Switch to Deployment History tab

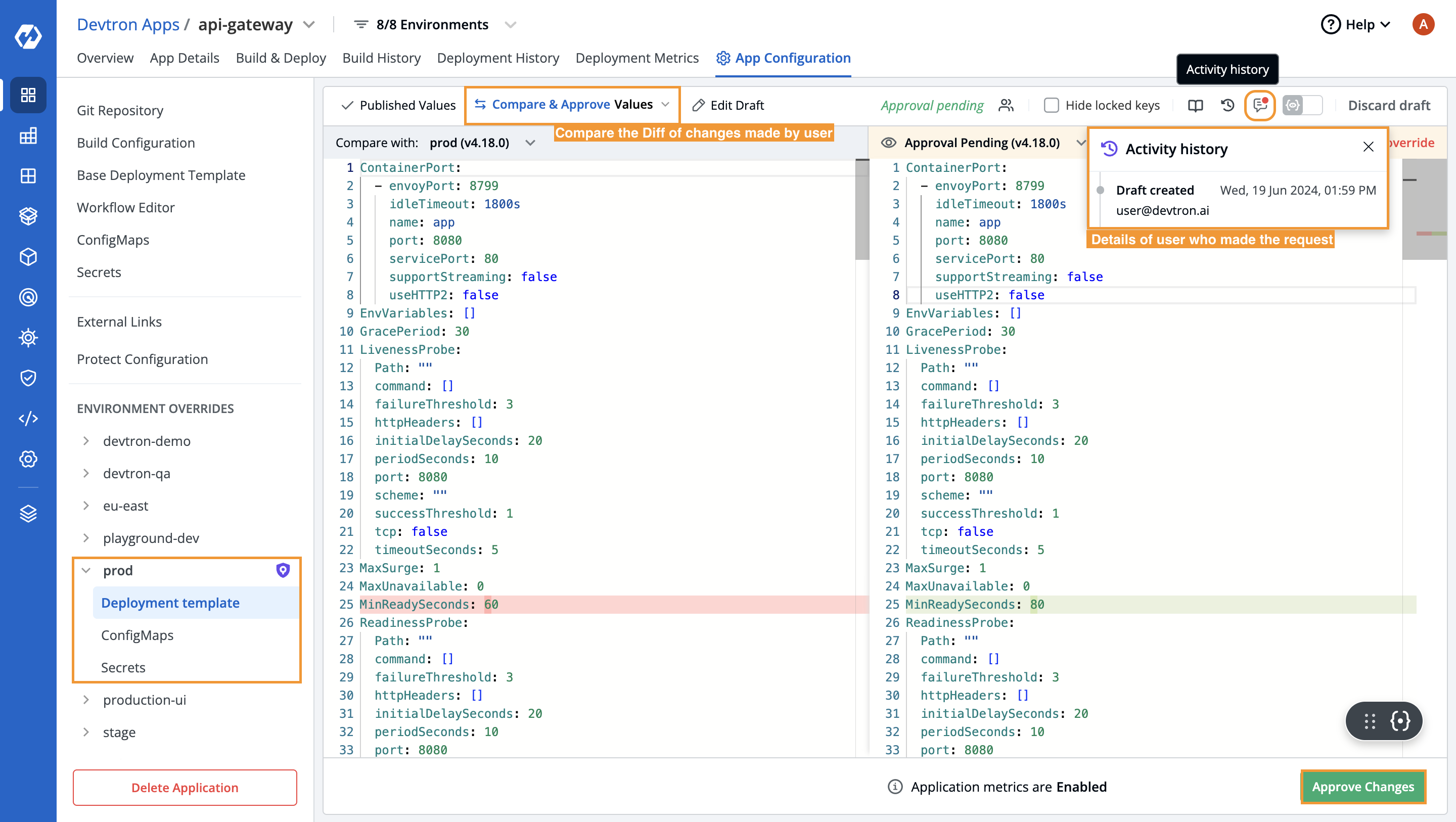[x=498, y=58]
